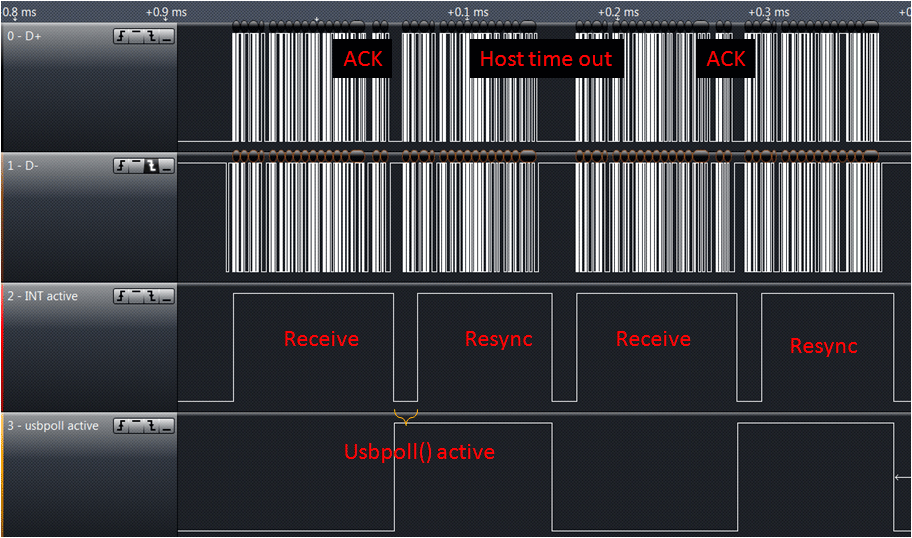Select the '0 - D+' channel label
Viewport: 912px width, 538px height.
click(28, 36)
